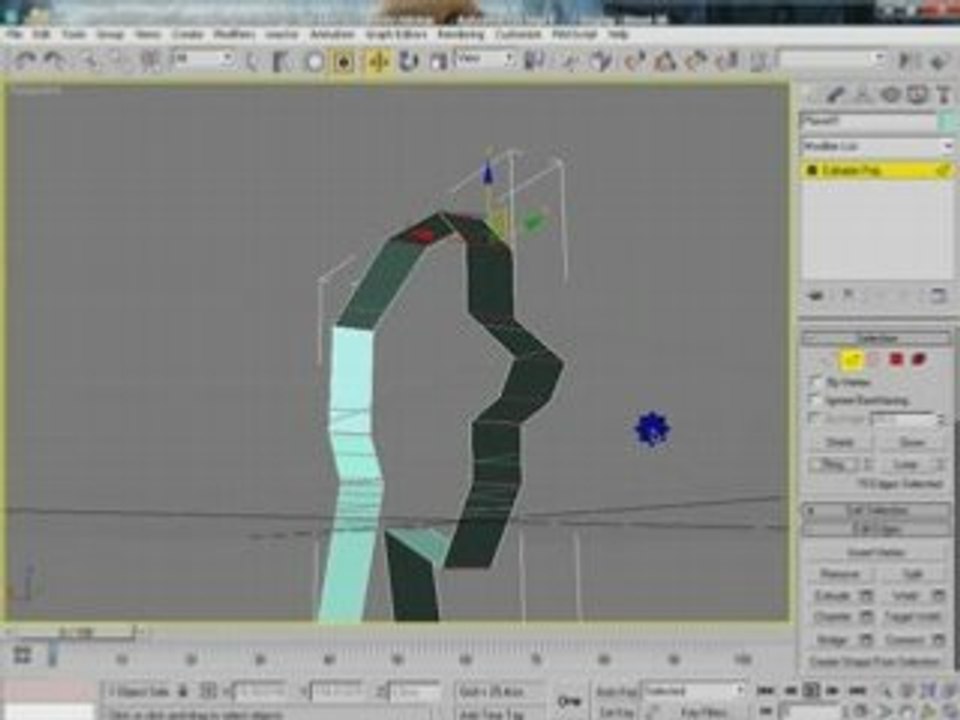The height and width of the screenshot is (720, 960).
Task: Enable the By Angle checkbox
Action: (x=815, y=419)
